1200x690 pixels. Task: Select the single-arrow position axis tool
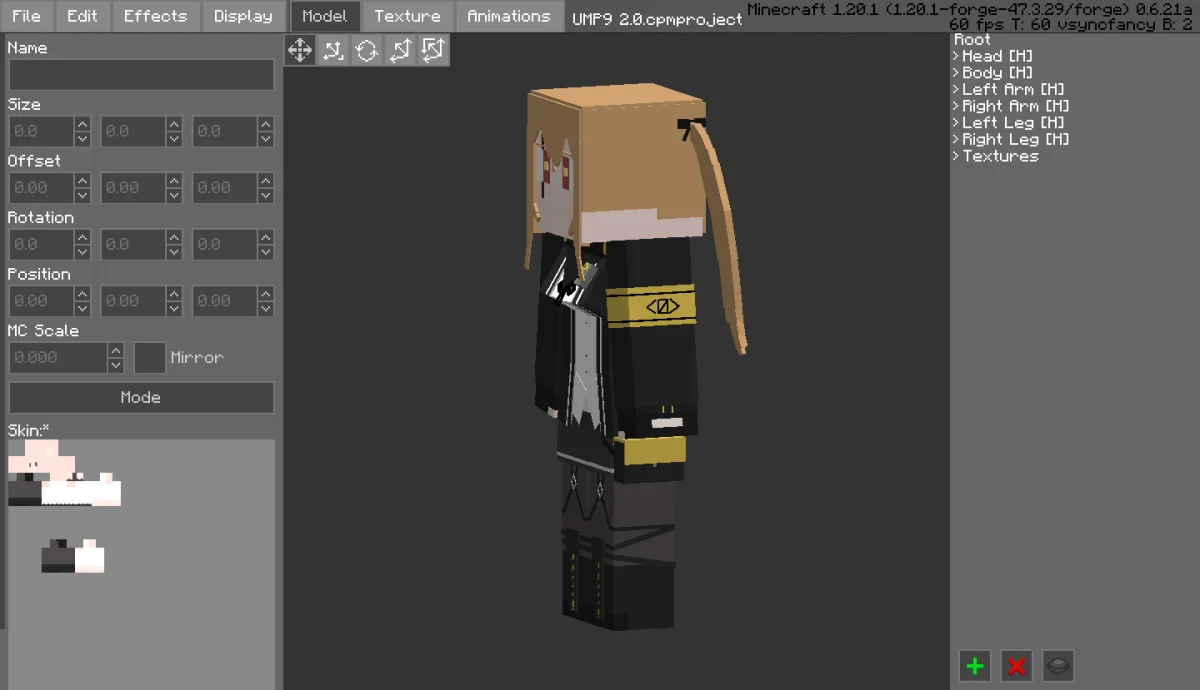[x=400, y=50]
